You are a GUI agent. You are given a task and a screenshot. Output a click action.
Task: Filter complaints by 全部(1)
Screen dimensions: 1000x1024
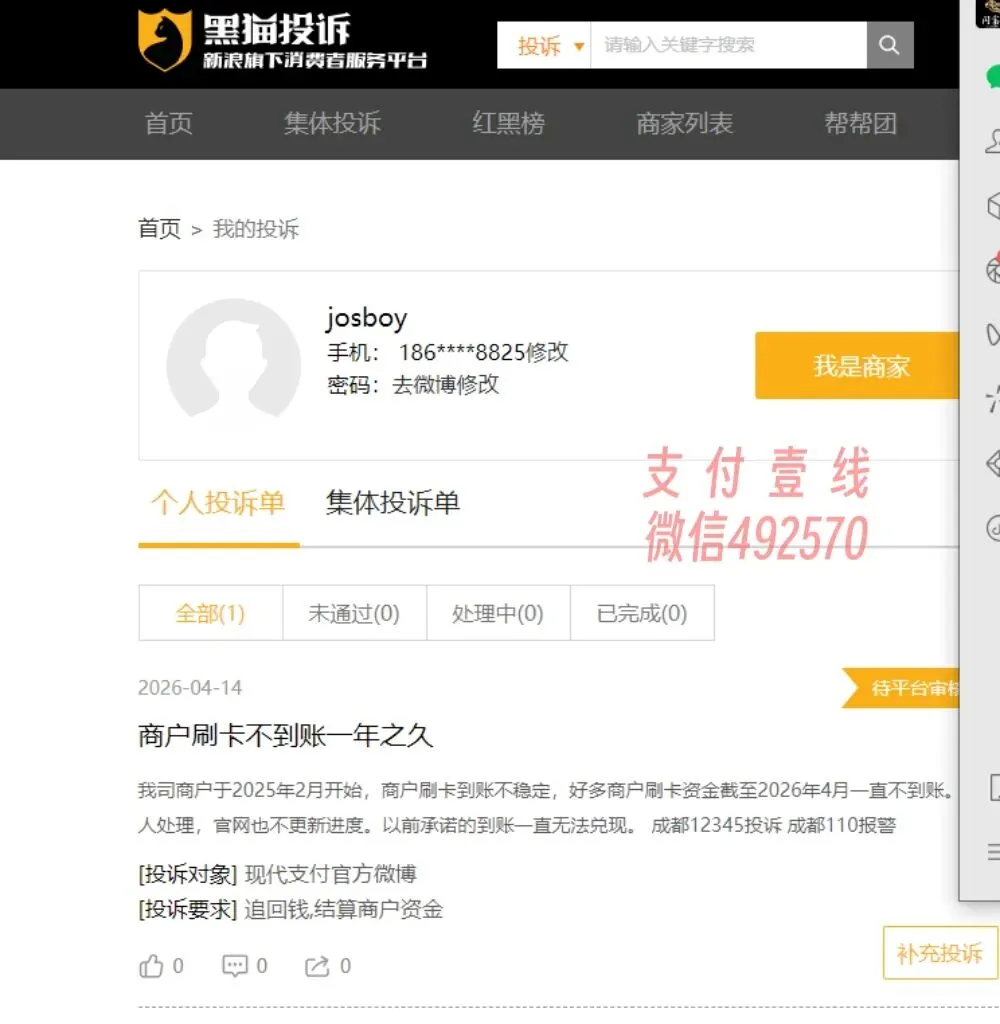pos(210,613)
